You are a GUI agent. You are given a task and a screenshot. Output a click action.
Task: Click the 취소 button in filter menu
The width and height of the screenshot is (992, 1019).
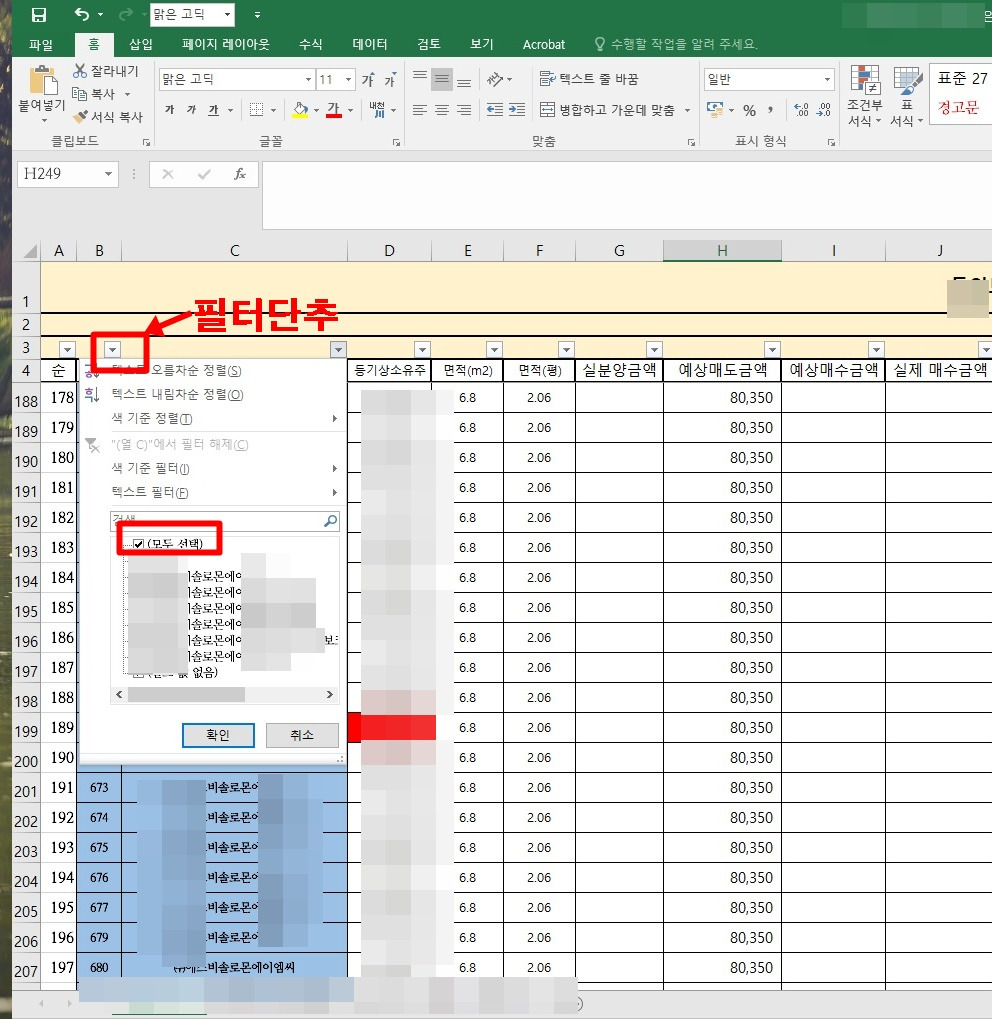302,735
